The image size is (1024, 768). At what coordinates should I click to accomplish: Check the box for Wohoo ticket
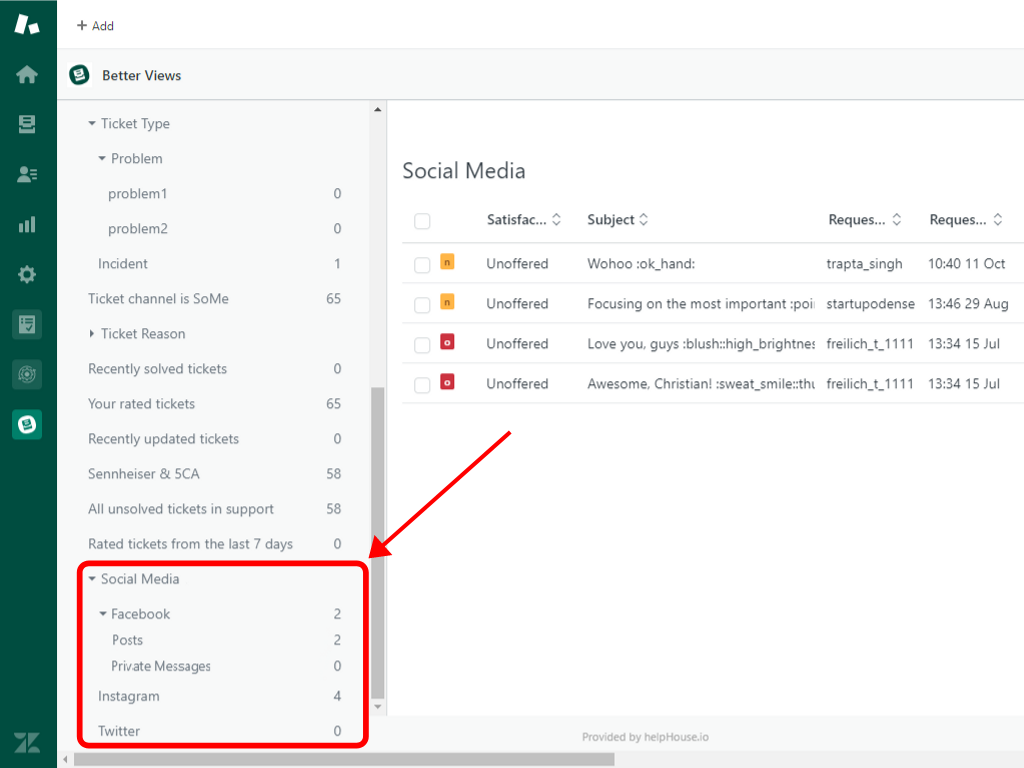click(422, 265)
